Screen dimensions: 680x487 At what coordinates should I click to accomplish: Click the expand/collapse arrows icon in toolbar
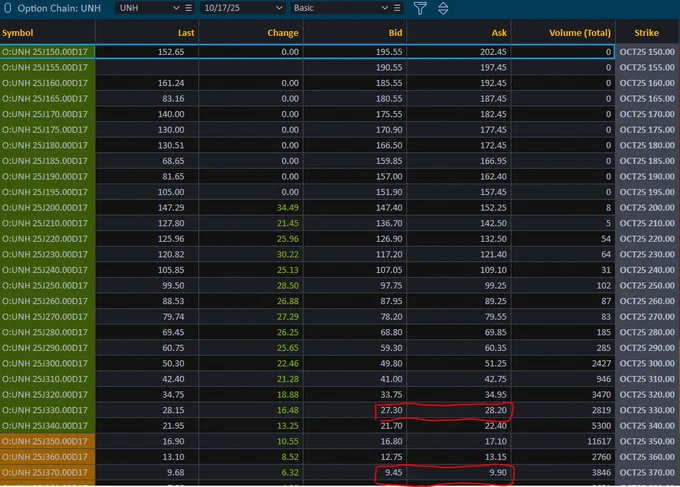tap(443, 8)
